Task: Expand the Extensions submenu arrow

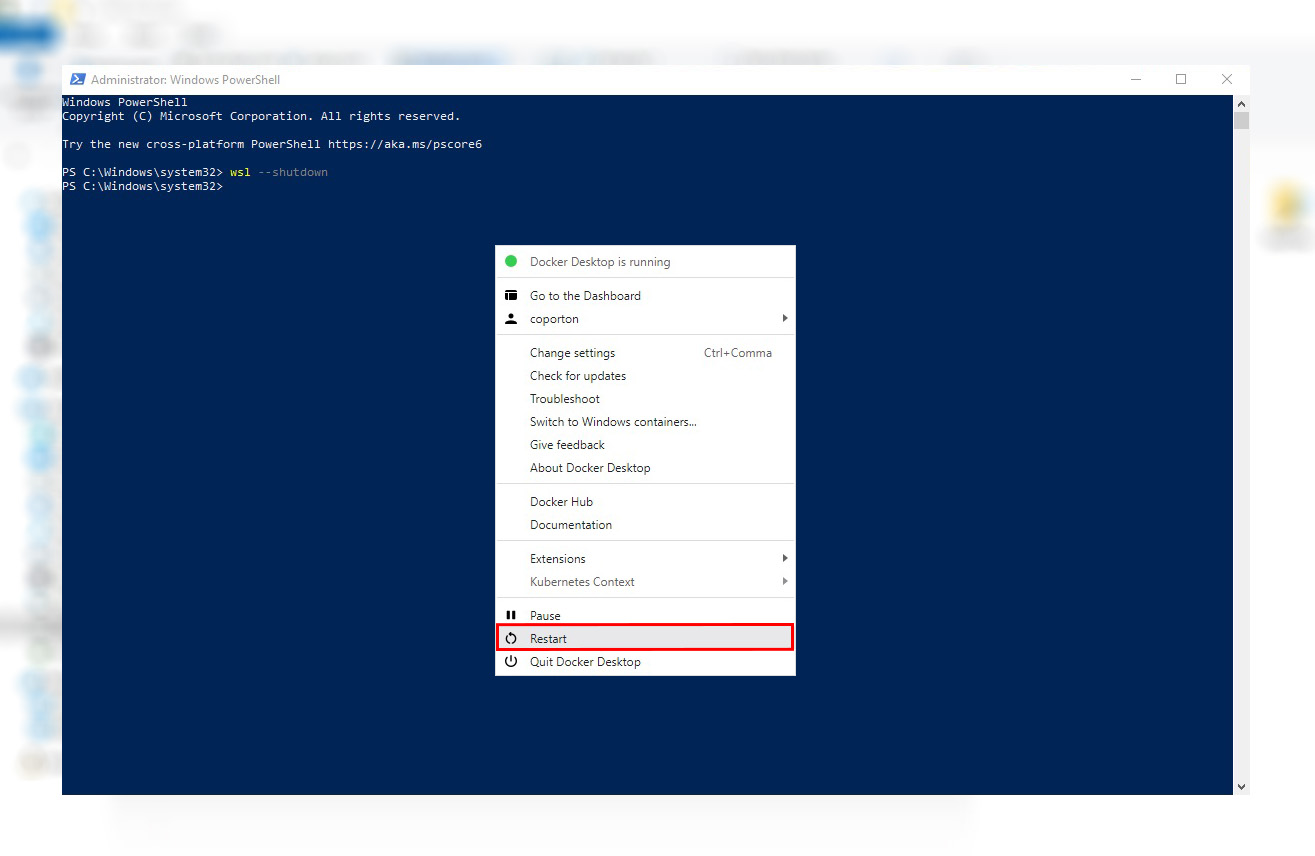Action: [x=785, y=559]
